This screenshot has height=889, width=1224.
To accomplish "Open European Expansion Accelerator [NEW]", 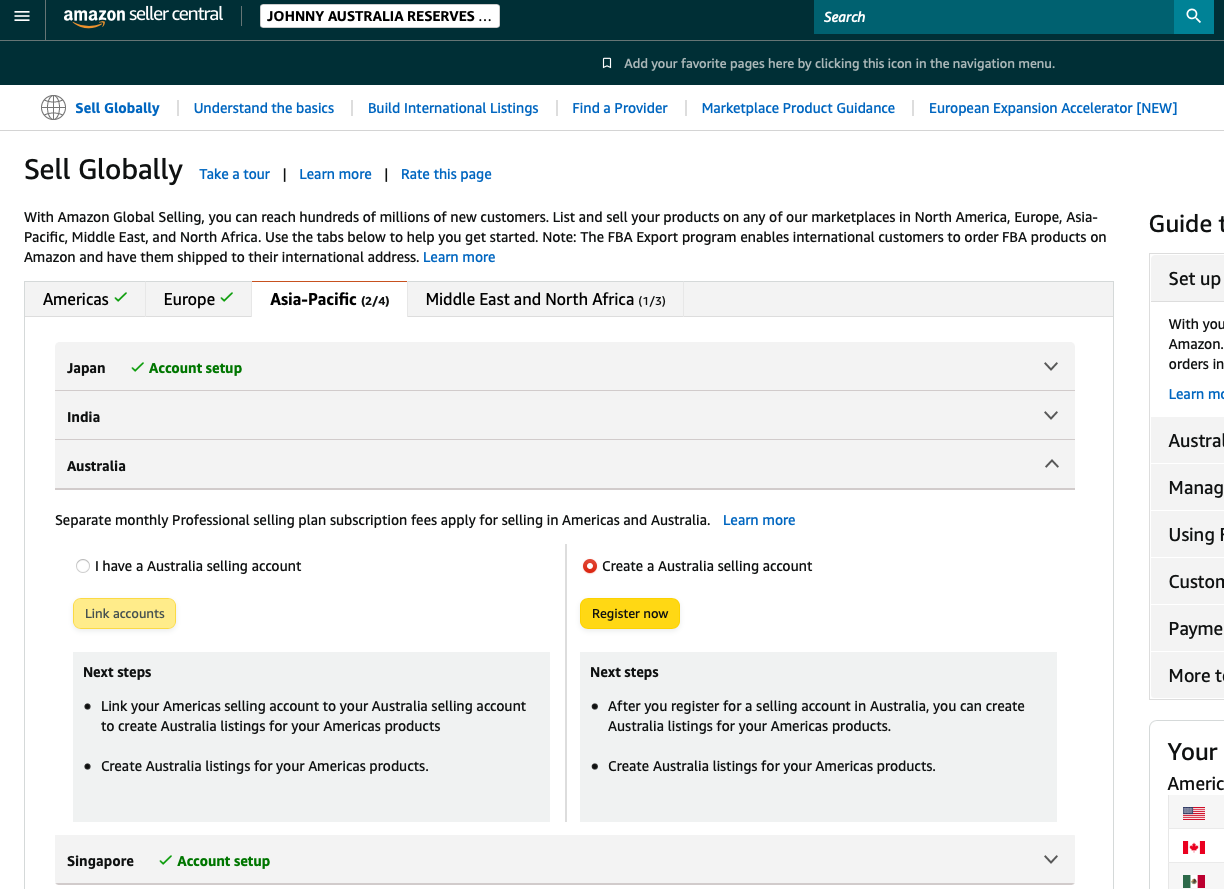I will 1053,108.
